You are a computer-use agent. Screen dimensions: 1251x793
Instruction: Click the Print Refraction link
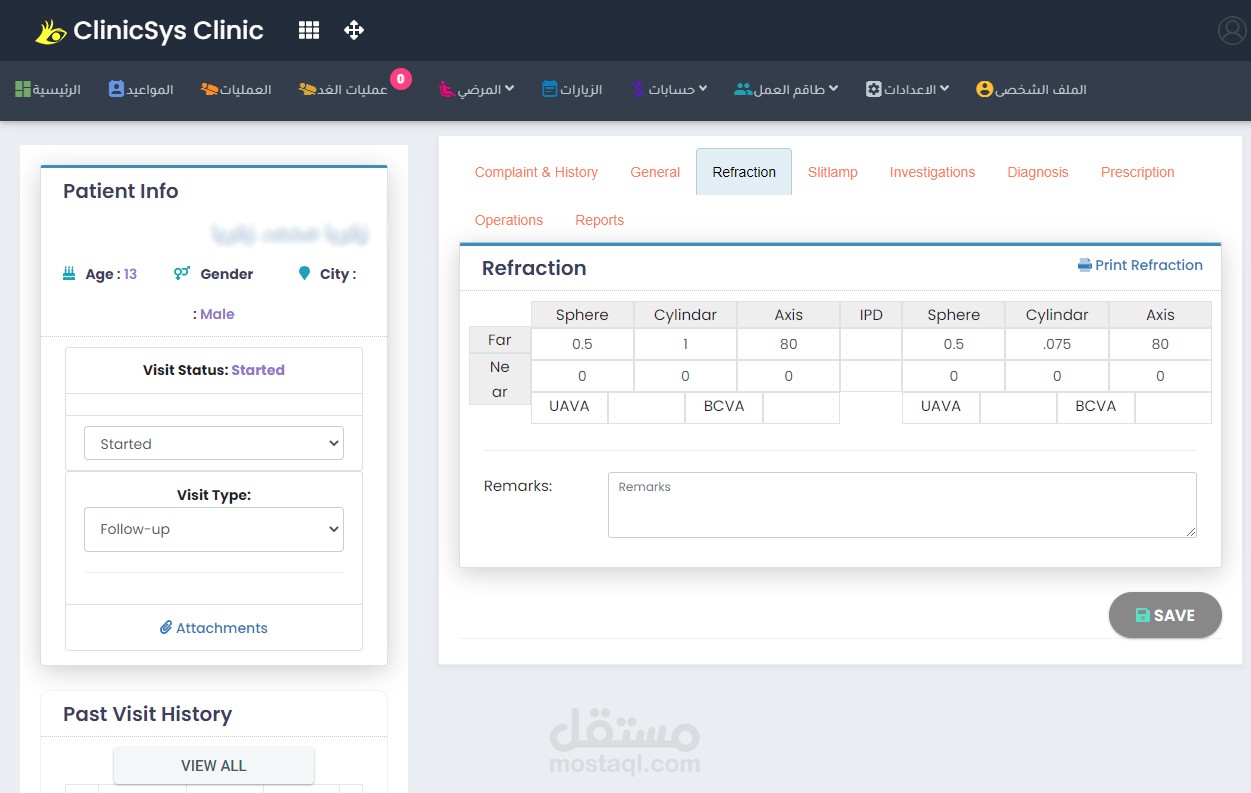(1140, 265)
